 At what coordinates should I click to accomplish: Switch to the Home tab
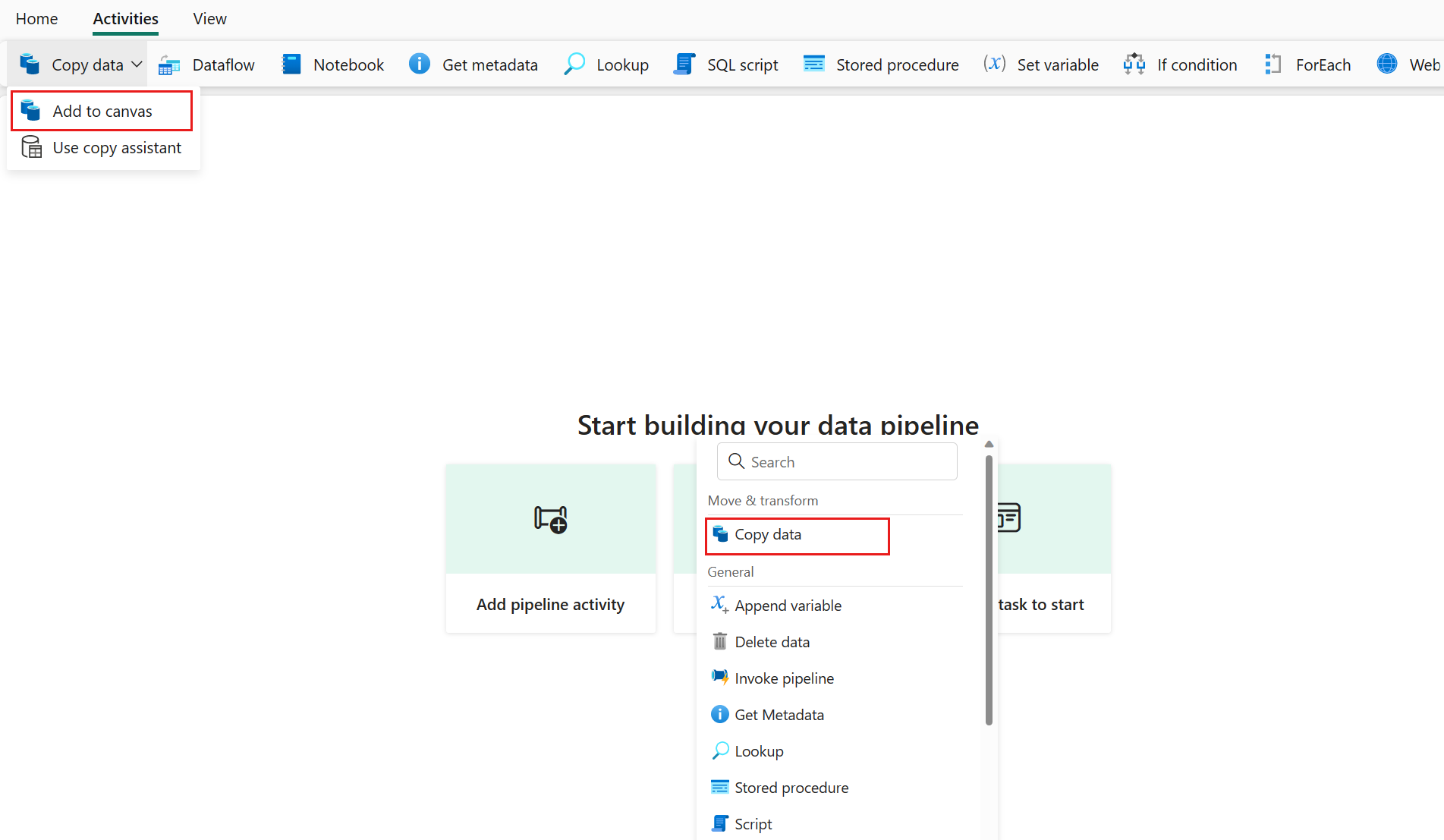point(36,19)
